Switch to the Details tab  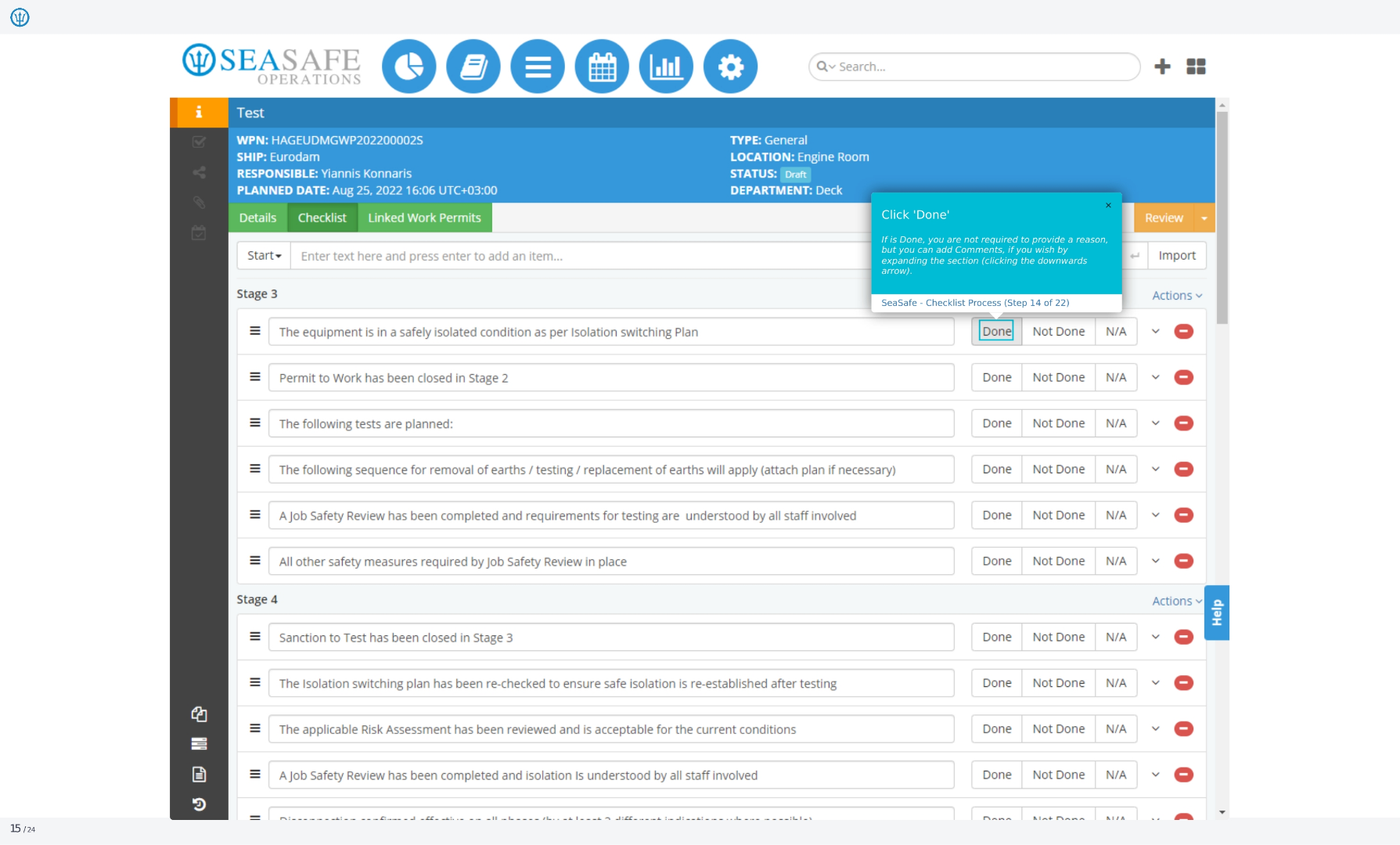pos(257,218)
